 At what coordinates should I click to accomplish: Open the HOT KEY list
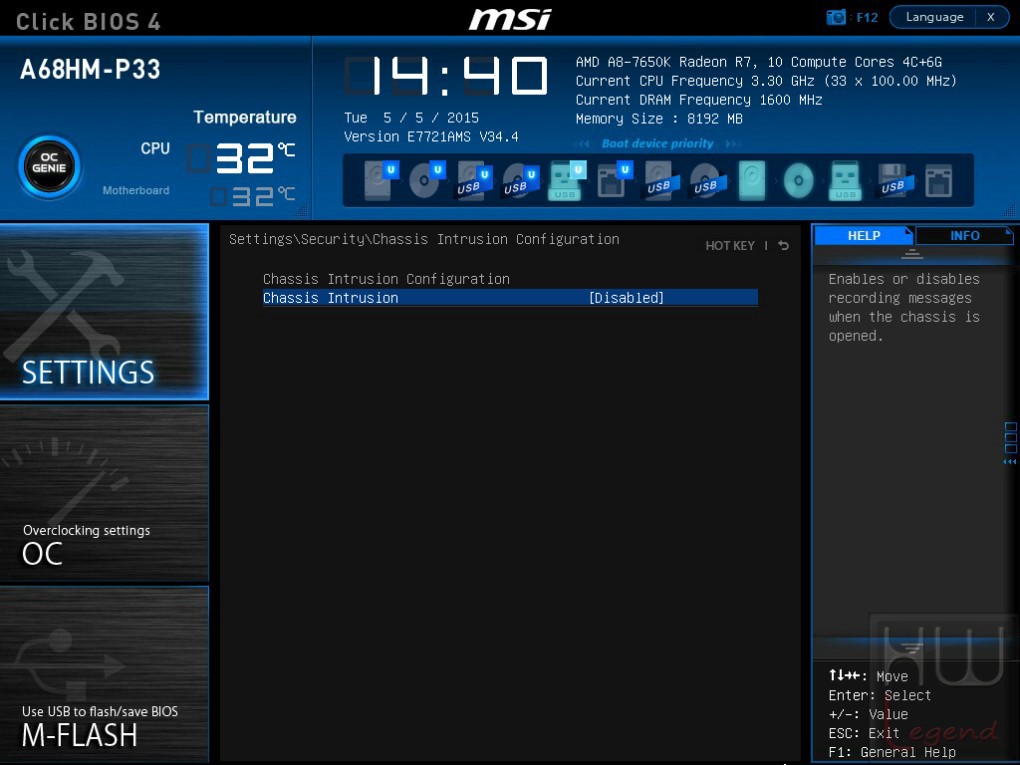click(730, 246)
